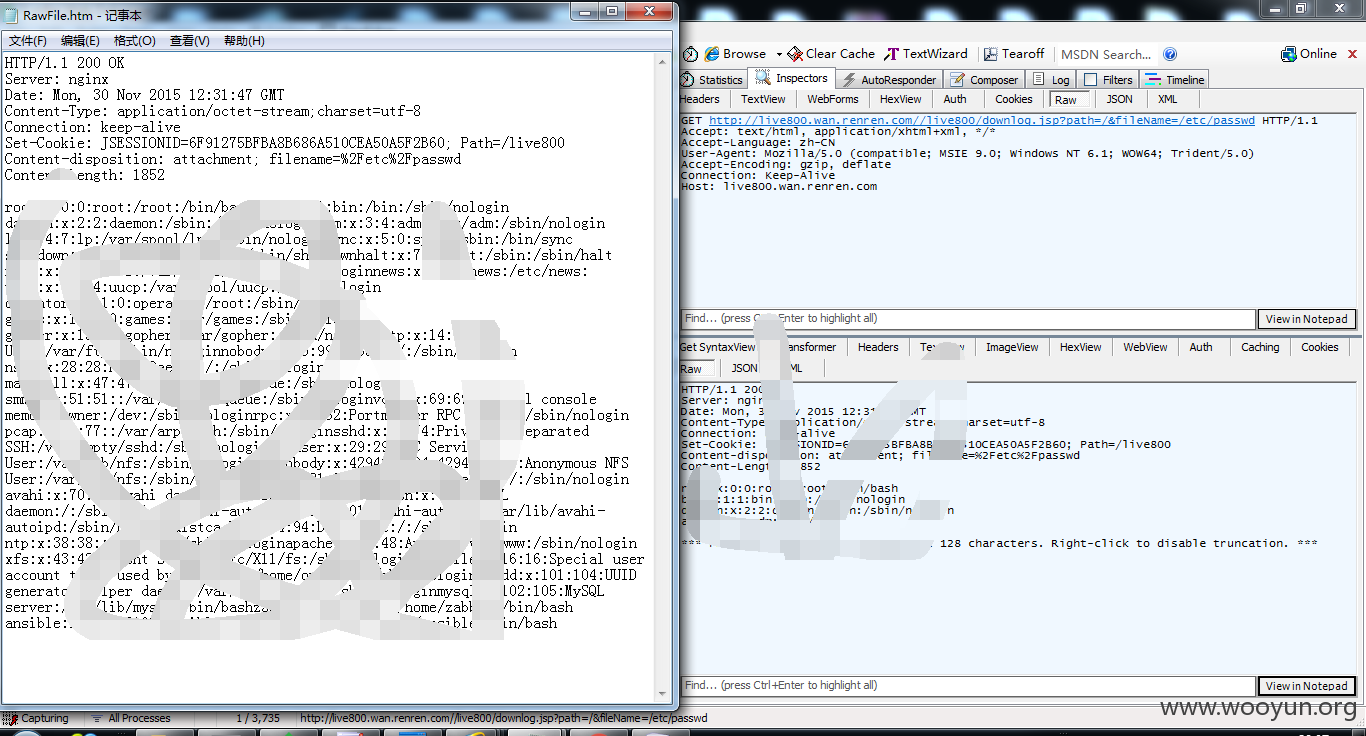Screen dimensions: 1366x736
Task: Click the Notepad title bar icon
Action: [x=12, y=14]
